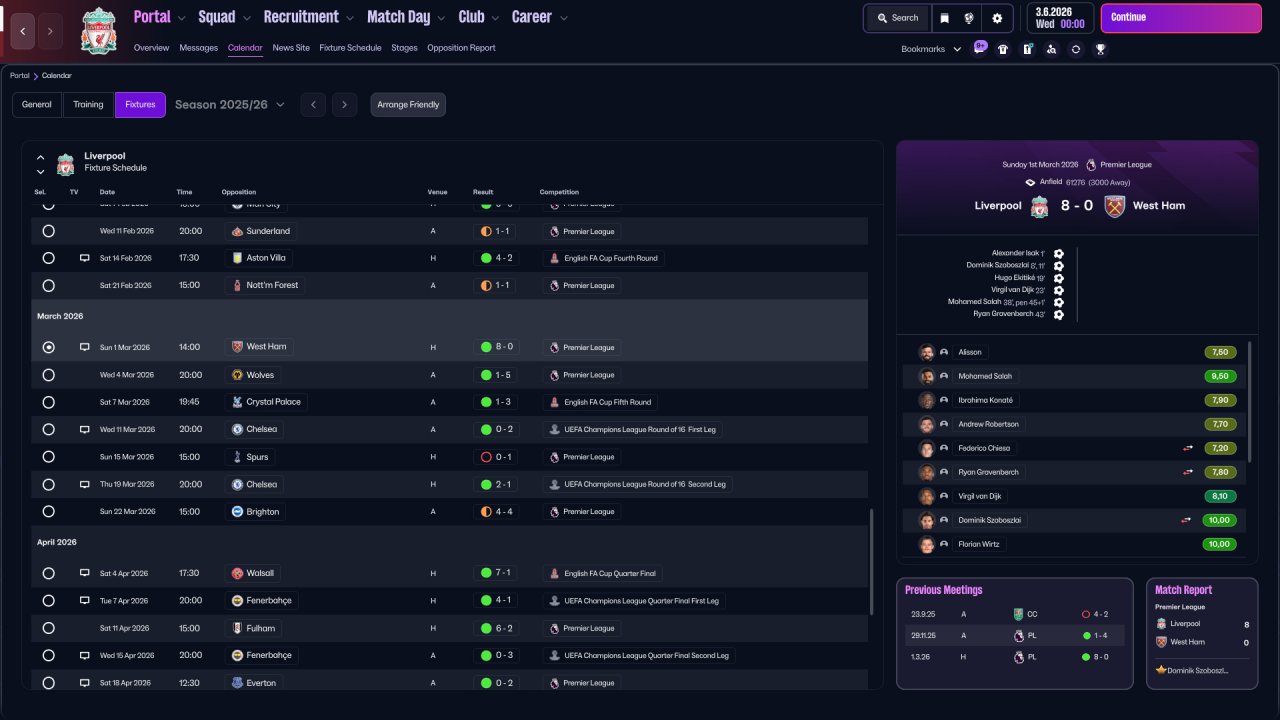Open the Opposition Report sub-tab
Image resolution: width=1280 pixels, height=720 pixels.
click(461, 48)
